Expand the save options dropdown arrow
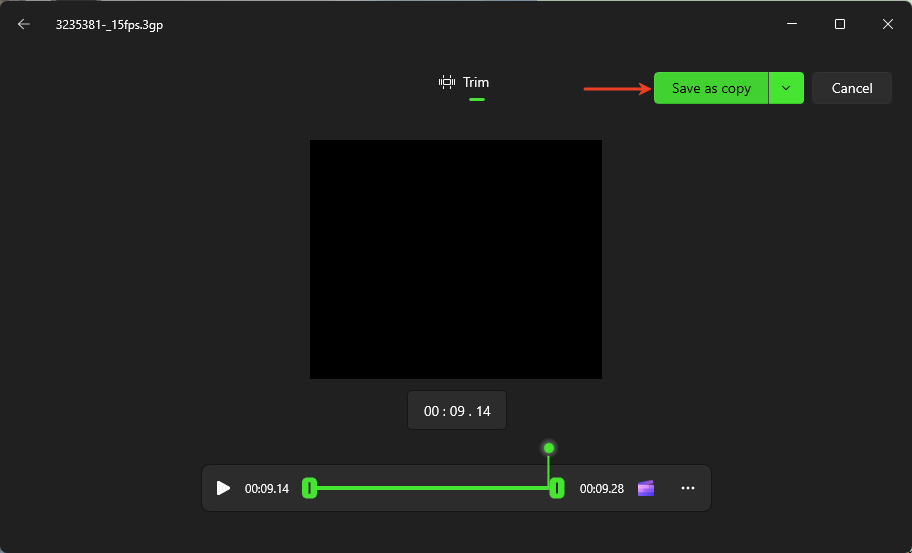The height and width of the screenshot is (553, 912). (x=786, y=88)
